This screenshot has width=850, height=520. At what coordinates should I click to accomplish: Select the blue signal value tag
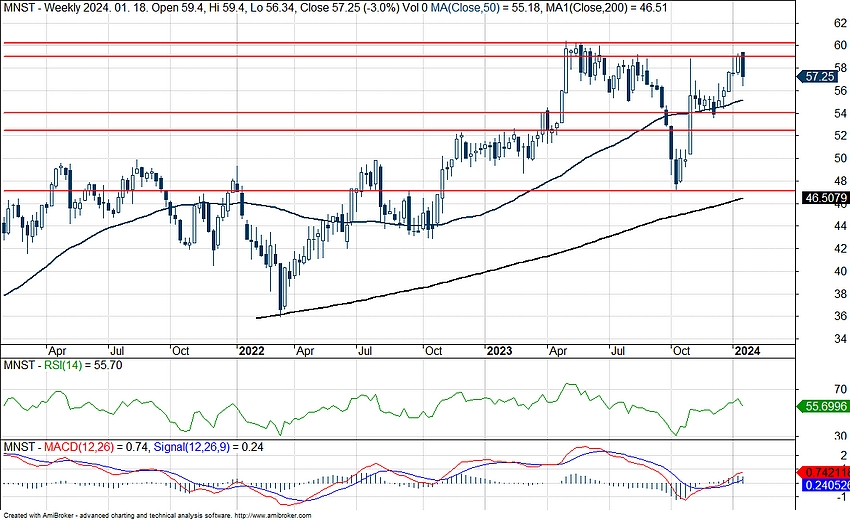click(826, 485)
